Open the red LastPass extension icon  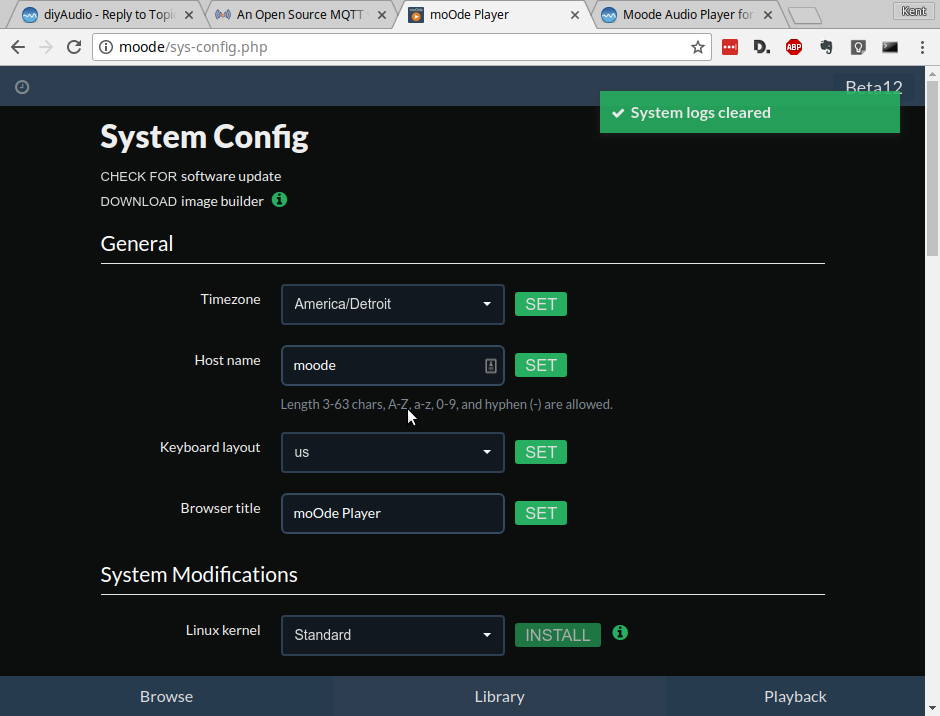[x=730, y=47]
